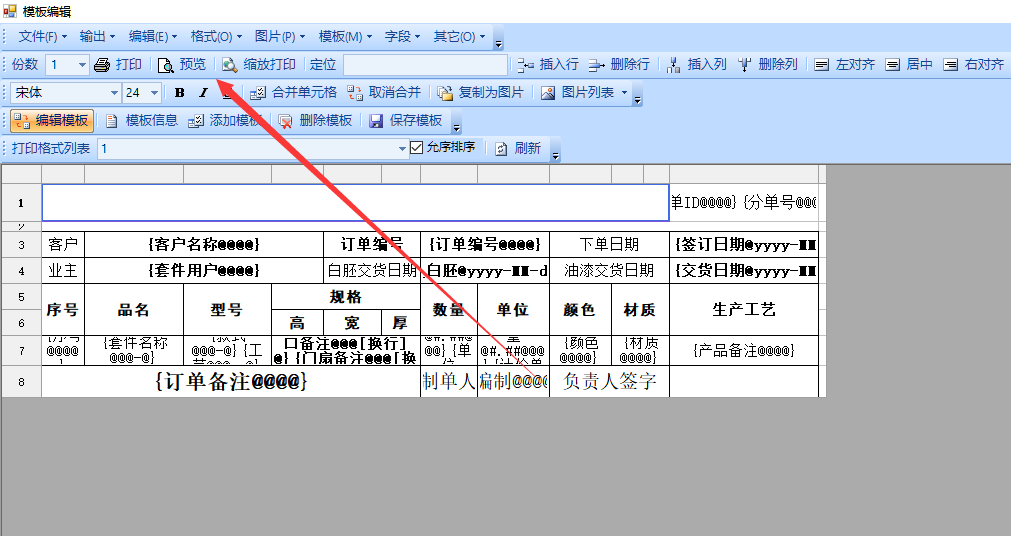Expand the 打印格式列表 combo box
Image resolution: width=1011 pixels, height=536 pixels.
click(x=403, y=149)
